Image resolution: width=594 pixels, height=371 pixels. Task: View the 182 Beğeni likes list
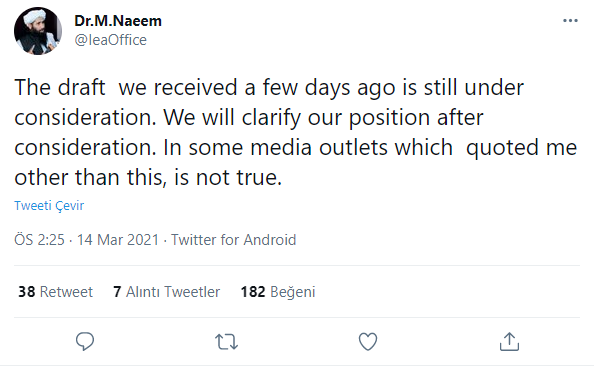click(278, 292)
